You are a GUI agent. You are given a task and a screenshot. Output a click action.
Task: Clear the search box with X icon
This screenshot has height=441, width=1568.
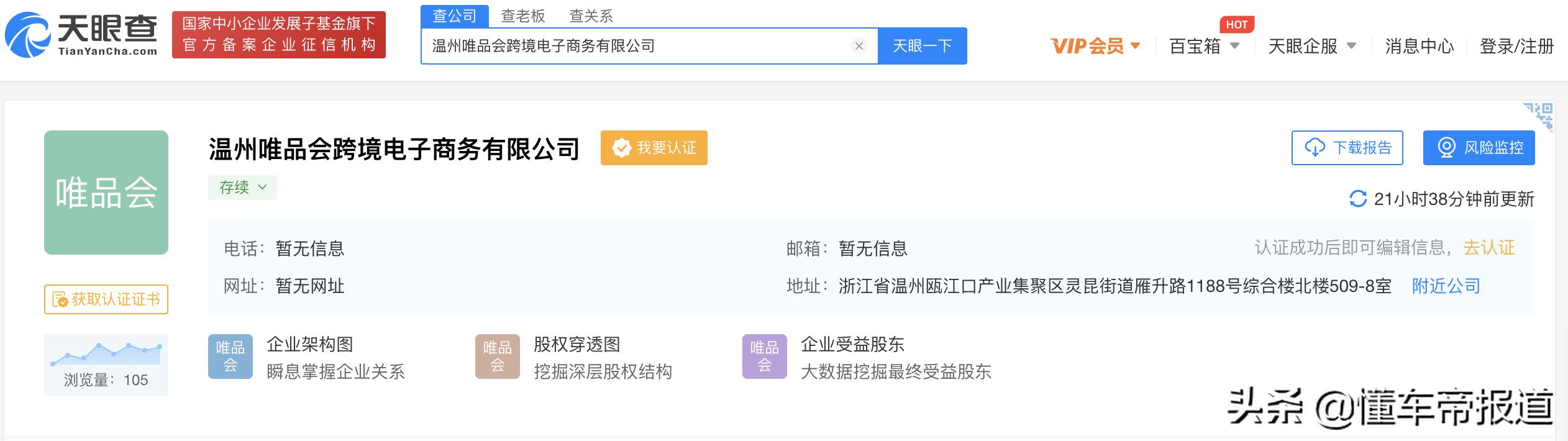pyautogui.click(x=859, y=46)
